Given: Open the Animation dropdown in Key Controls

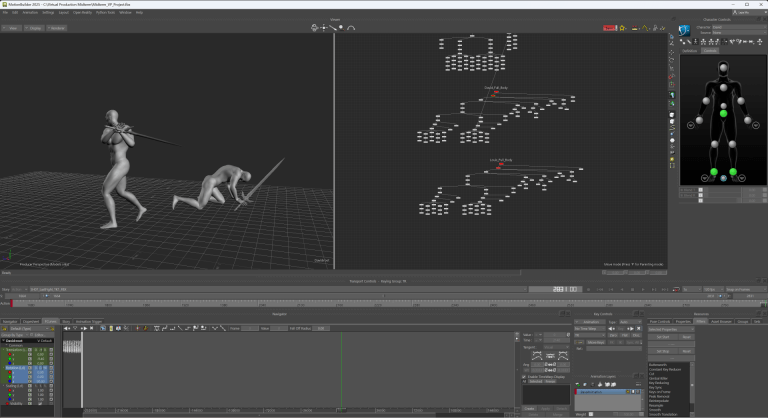Looking at the screenshot, I should tap(590, 322).
